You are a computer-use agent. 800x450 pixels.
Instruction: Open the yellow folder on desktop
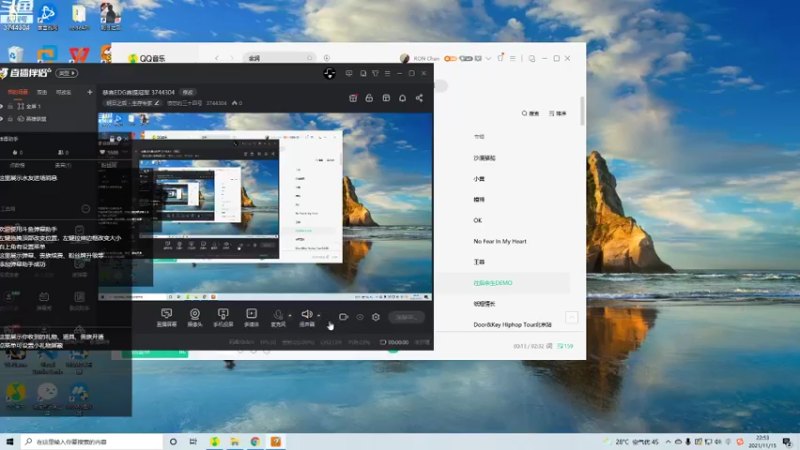[79, 16]
